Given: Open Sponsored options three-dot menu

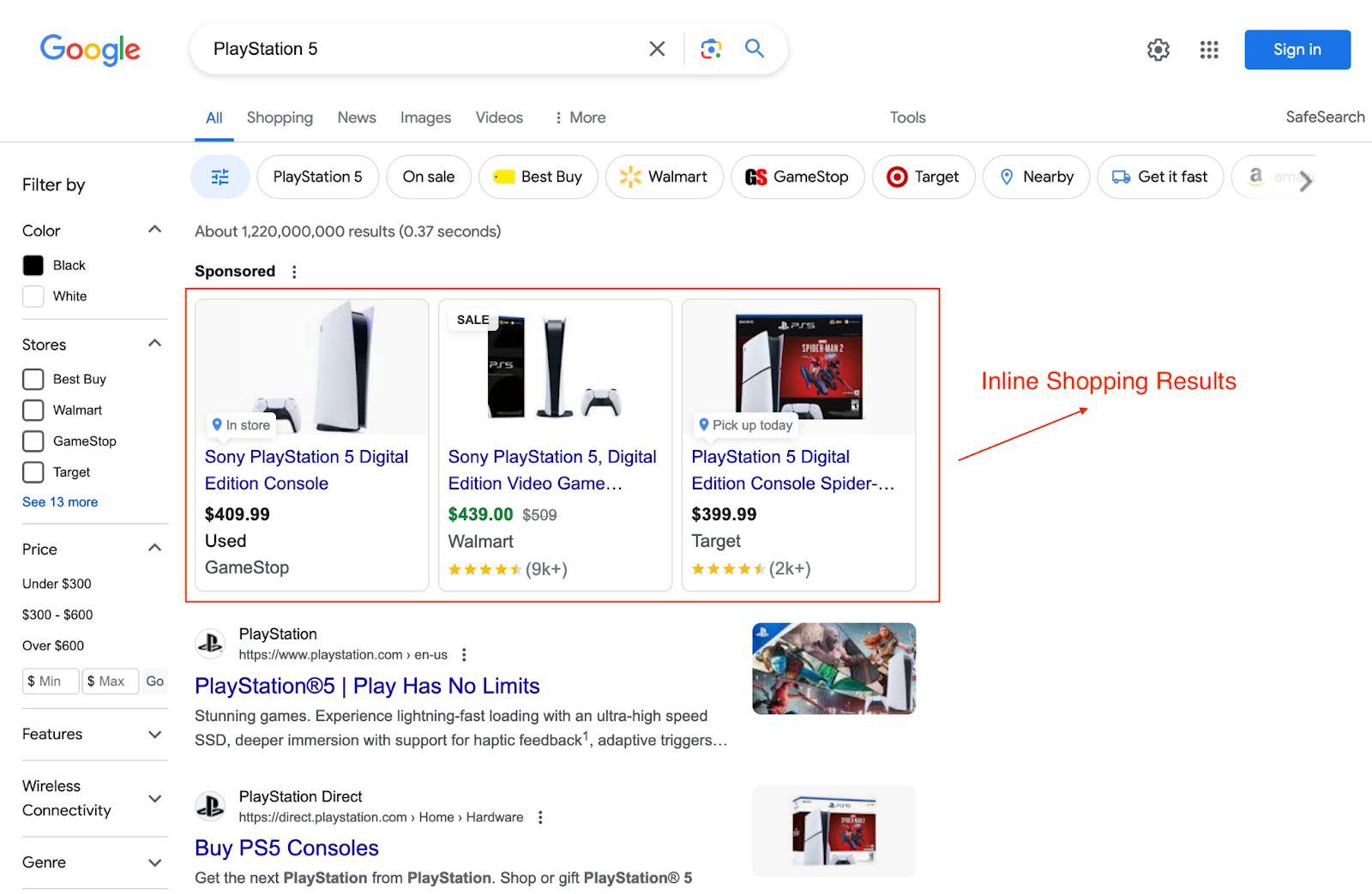Looking at the screenshot, I should (294, 272).
